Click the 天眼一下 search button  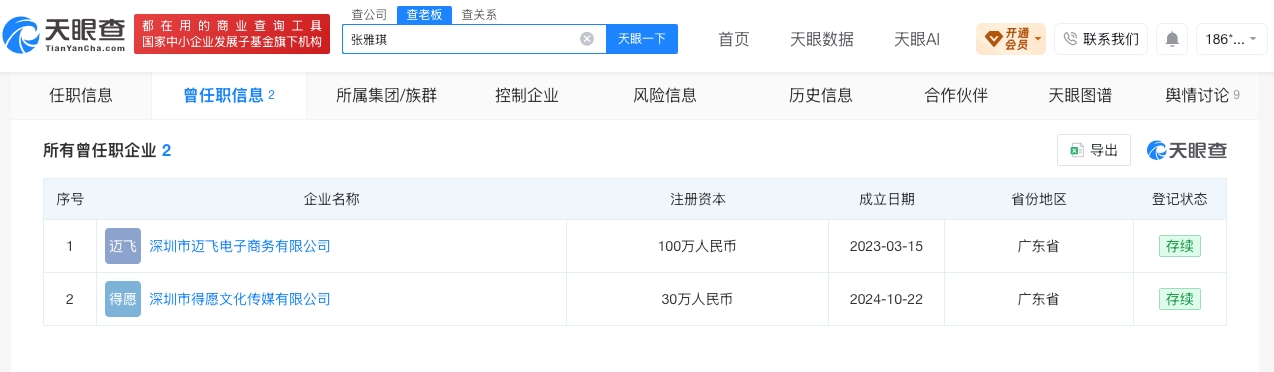coord(642,39)
